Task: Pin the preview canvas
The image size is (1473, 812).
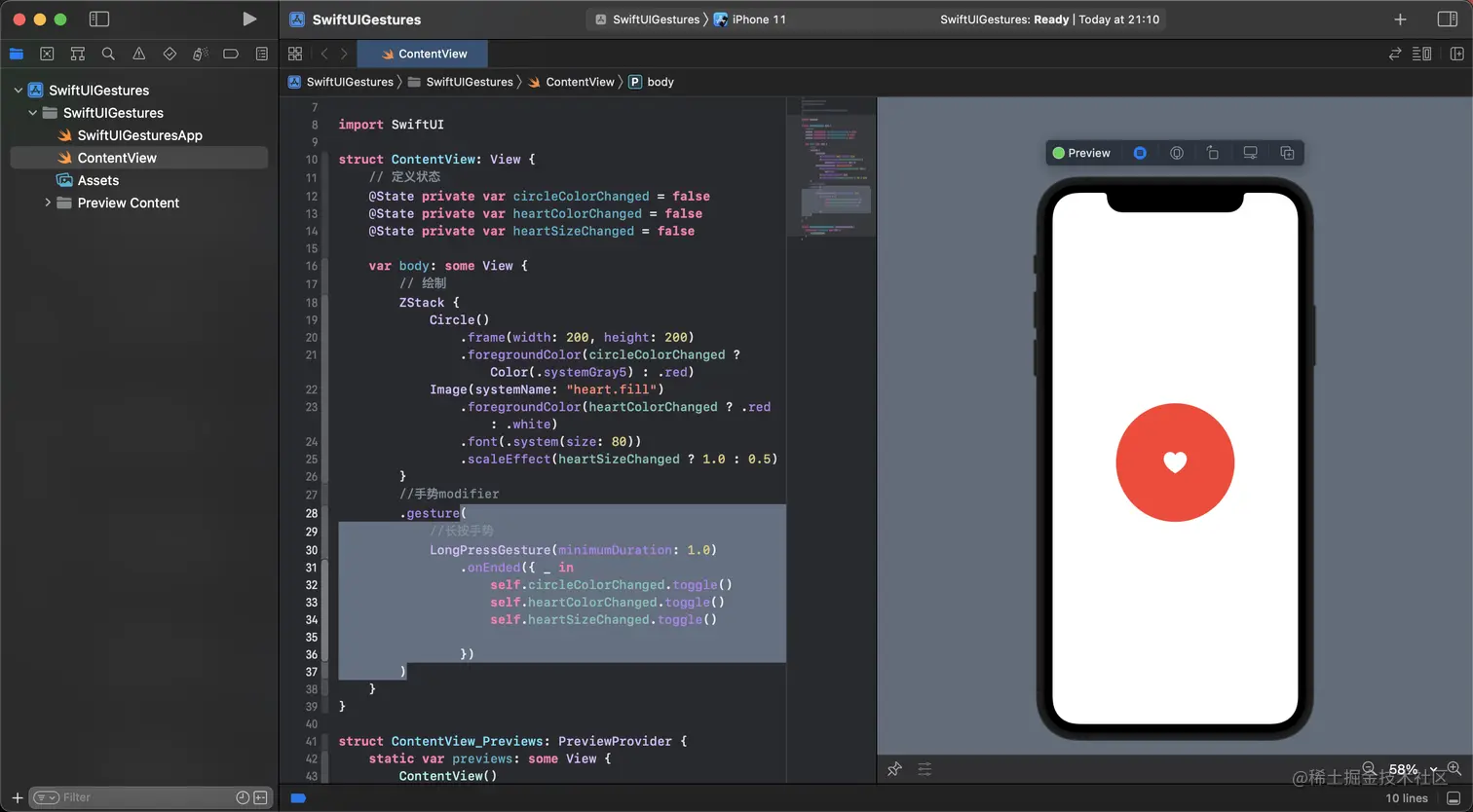Action: [894, 769]
